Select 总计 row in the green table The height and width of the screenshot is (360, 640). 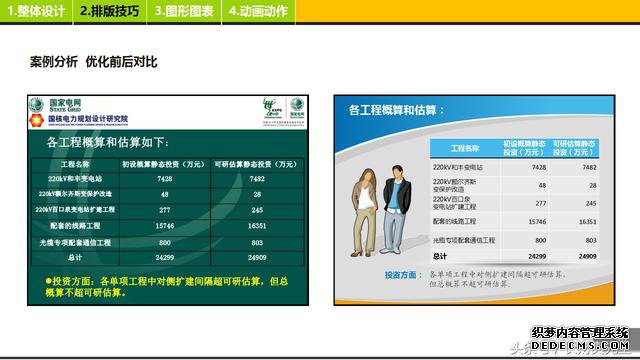point(167,258)
